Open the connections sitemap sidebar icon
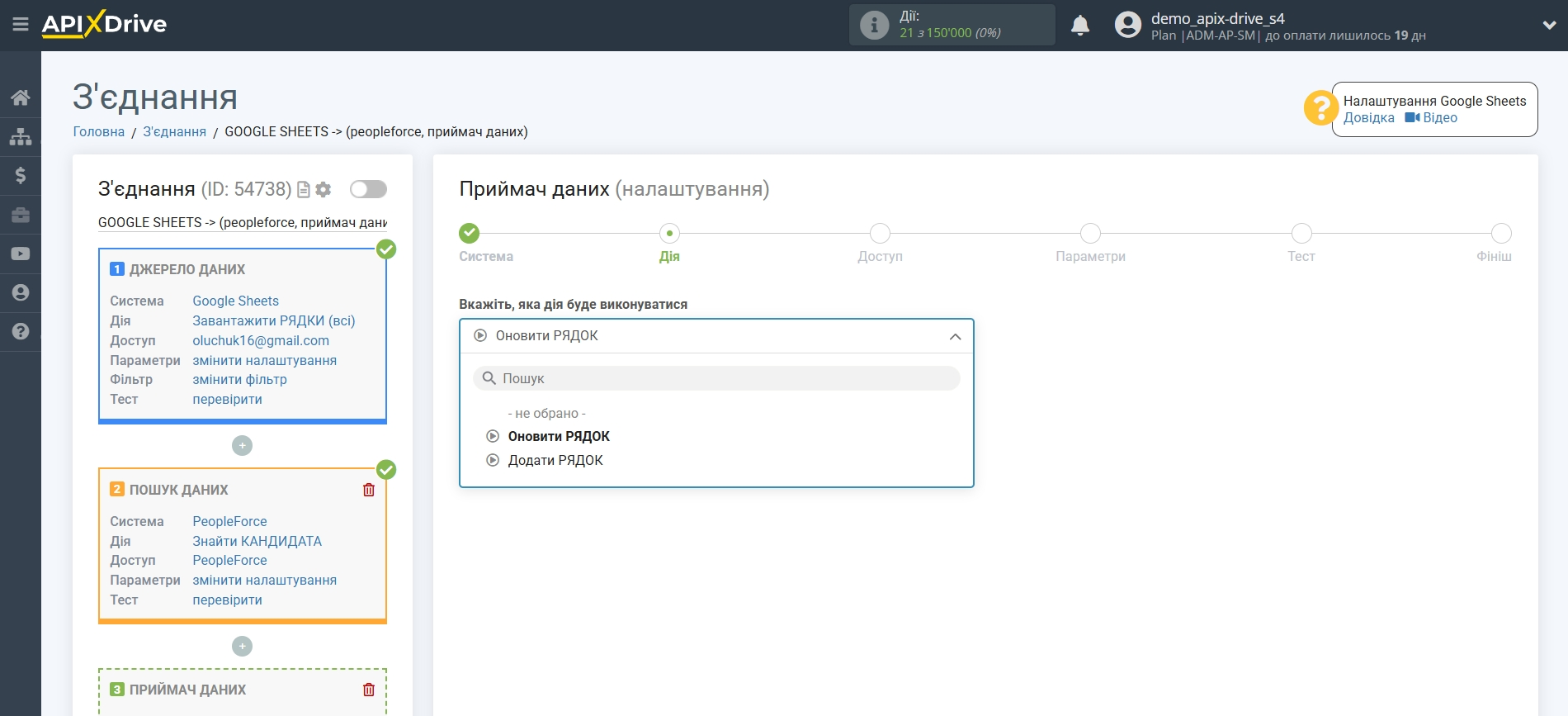This screenshot has width=1568, height=716. click(x=21, y=136)
